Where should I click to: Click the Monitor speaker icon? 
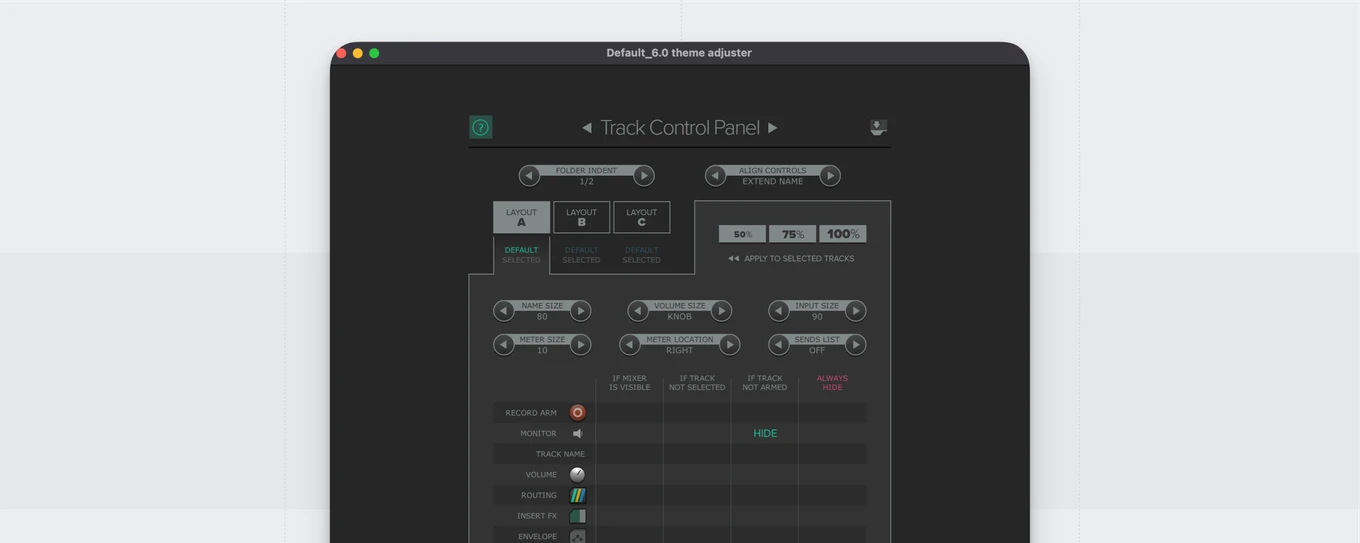click(577, 433)
